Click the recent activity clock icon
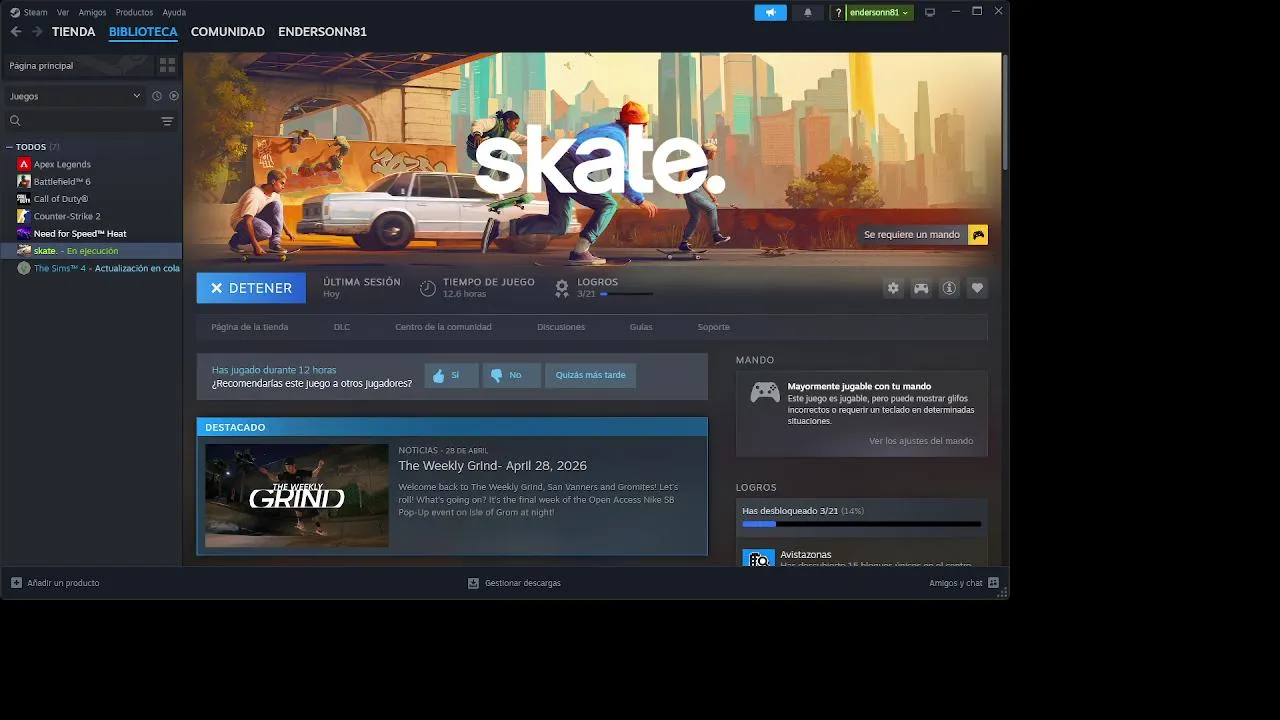The width and height of the screenshot is (1280, 720). 157,96
